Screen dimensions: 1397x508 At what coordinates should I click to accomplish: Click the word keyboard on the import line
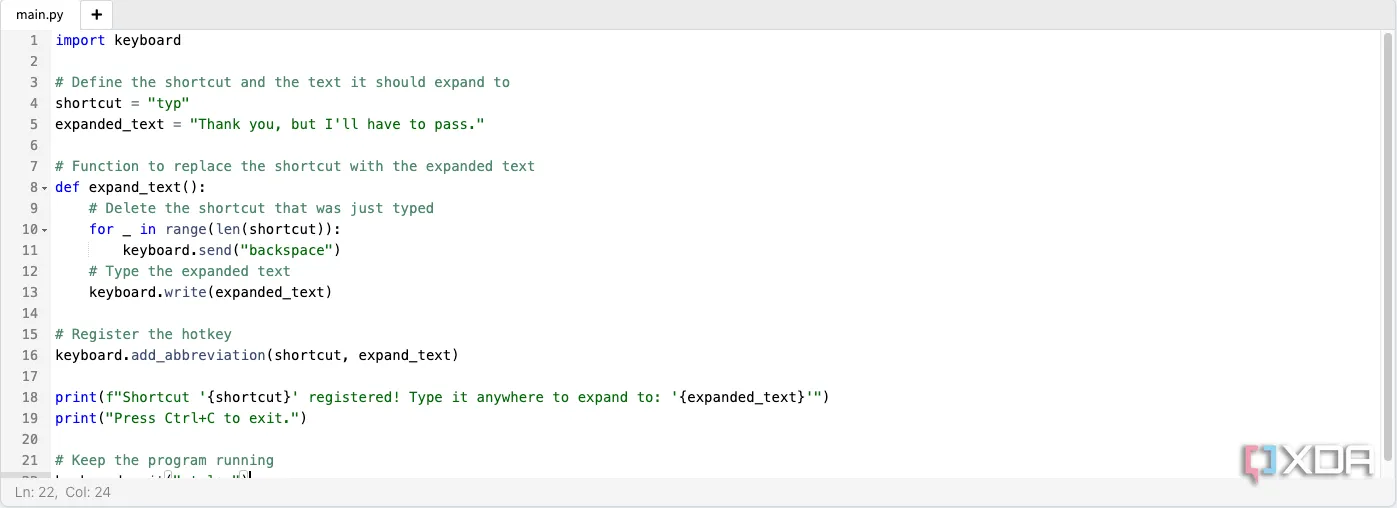pos(147,40)
